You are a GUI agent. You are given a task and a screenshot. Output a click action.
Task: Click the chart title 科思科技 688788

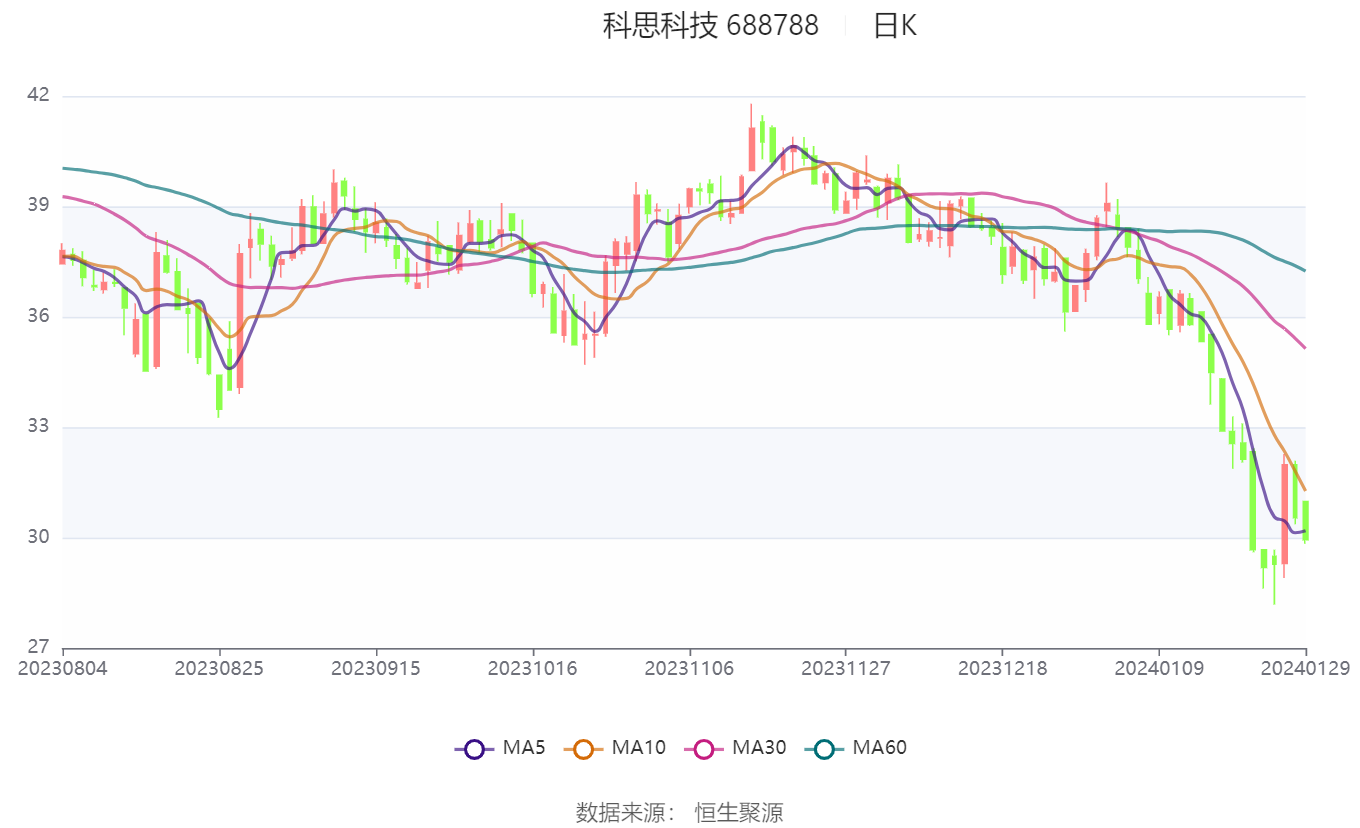point(710,26)
